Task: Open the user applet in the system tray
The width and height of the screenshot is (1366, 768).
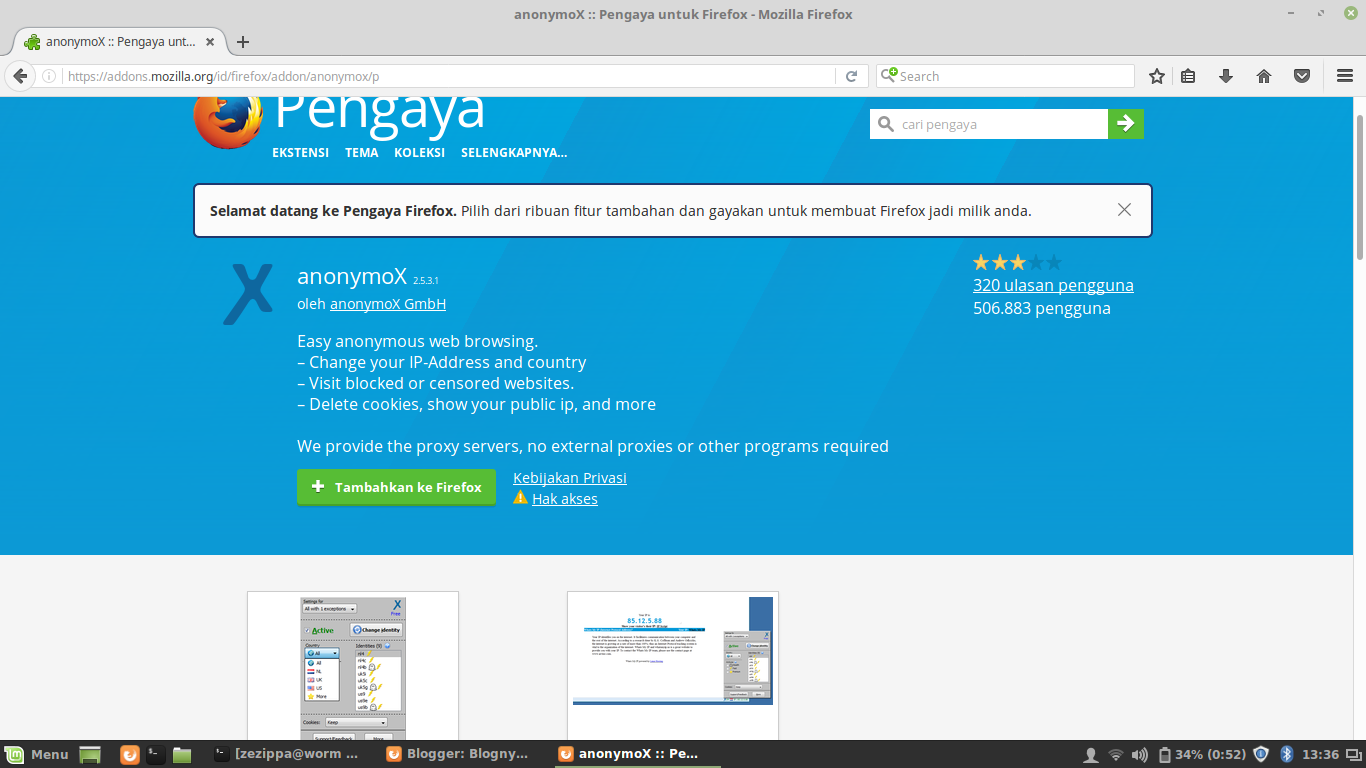Action: pyautogui.click(x=1091, y=754)
